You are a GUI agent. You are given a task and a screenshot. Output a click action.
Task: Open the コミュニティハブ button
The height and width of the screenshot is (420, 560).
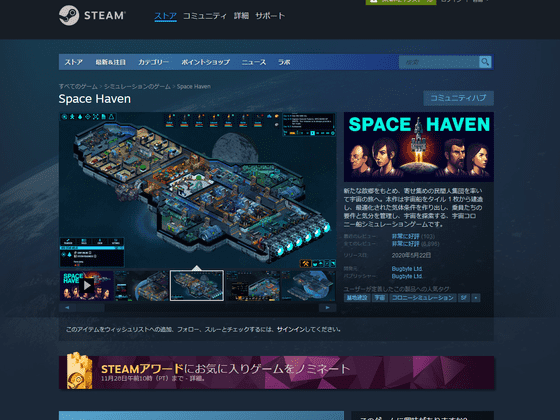[459, 98]
